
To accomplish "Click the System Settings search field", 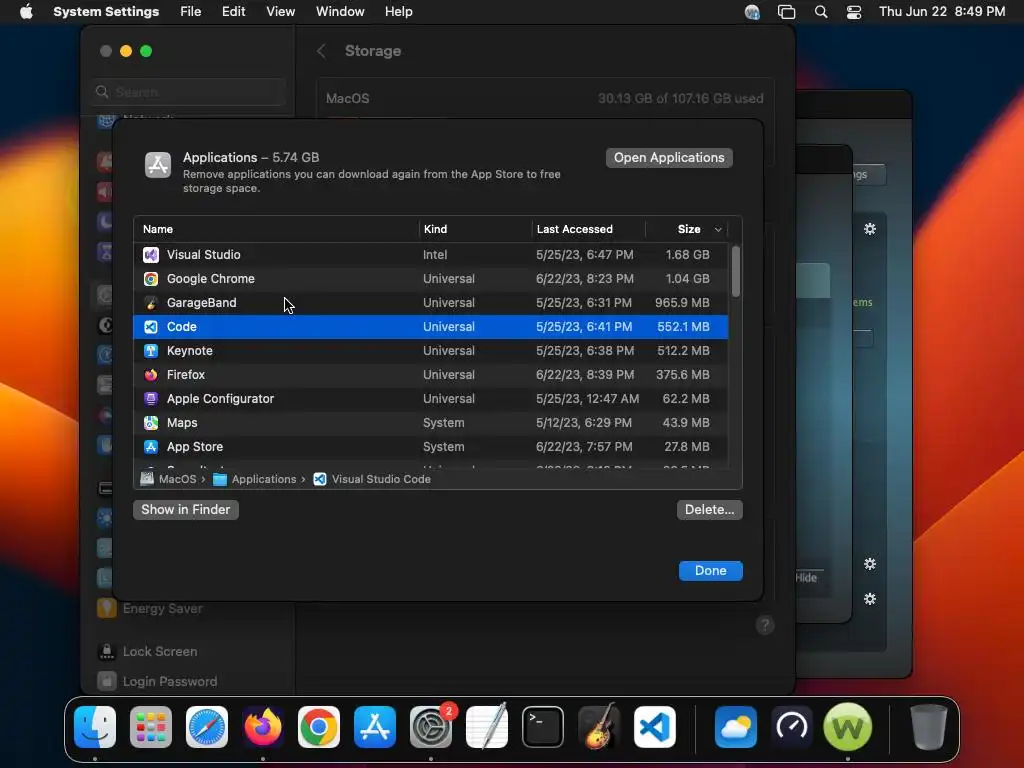I will pos(188,92).
